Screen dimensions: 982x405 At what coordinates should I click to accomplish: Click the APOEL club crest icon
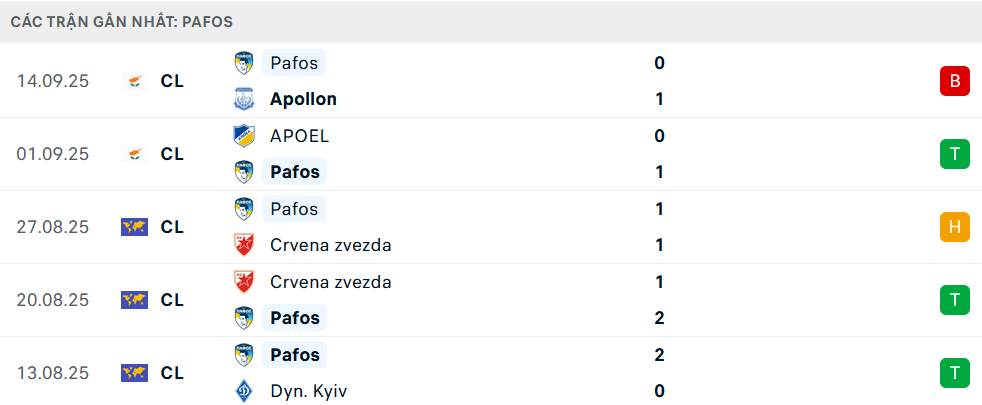pos(243,136)
